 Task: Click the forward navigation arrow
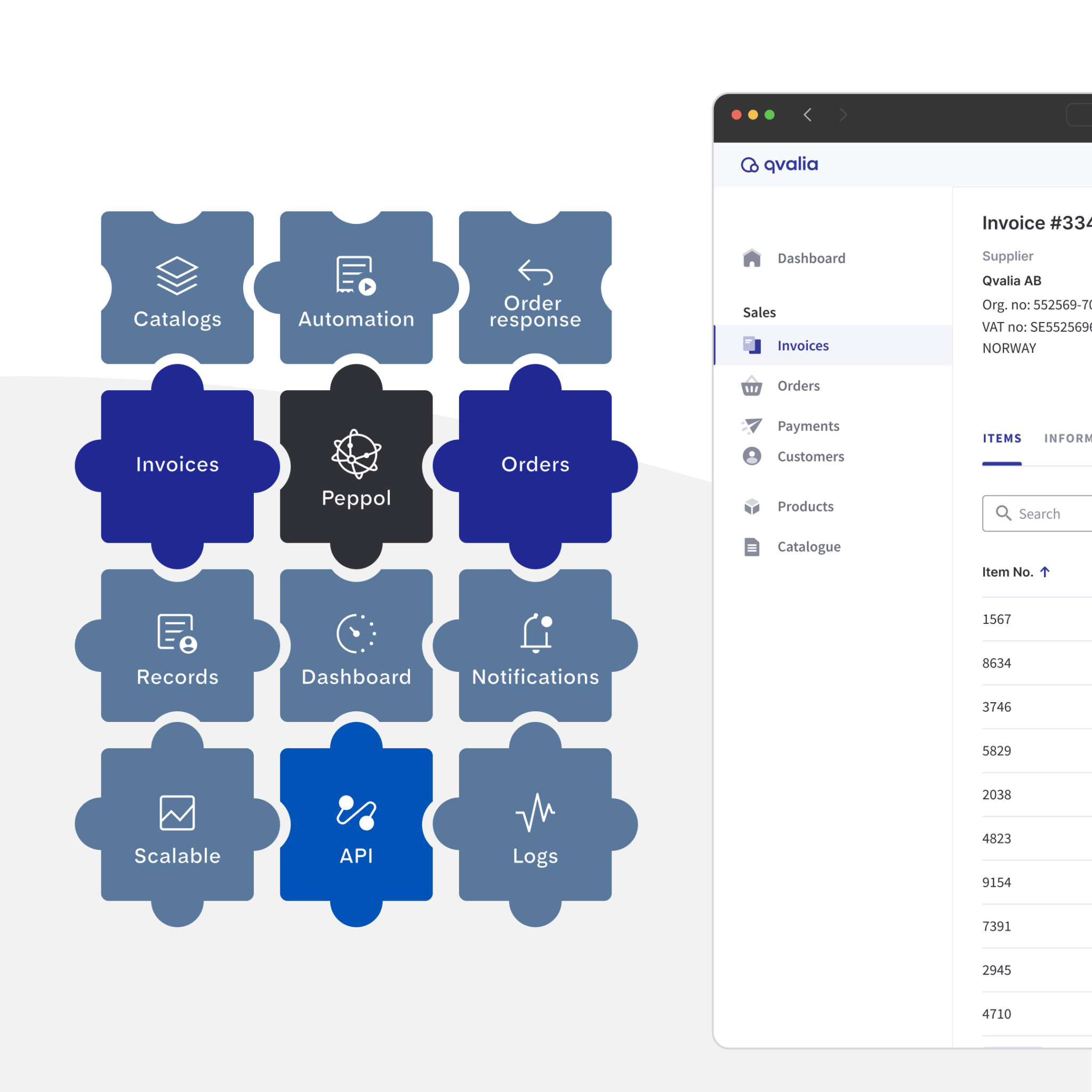pos(843,114)
